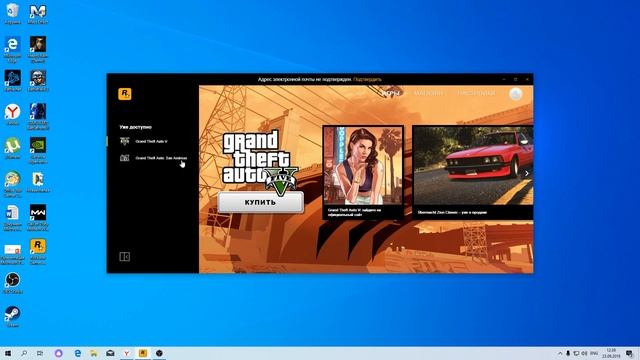640x360 pixels.
Task: Open Edge from the taskbar
Action: click(78, 353)
